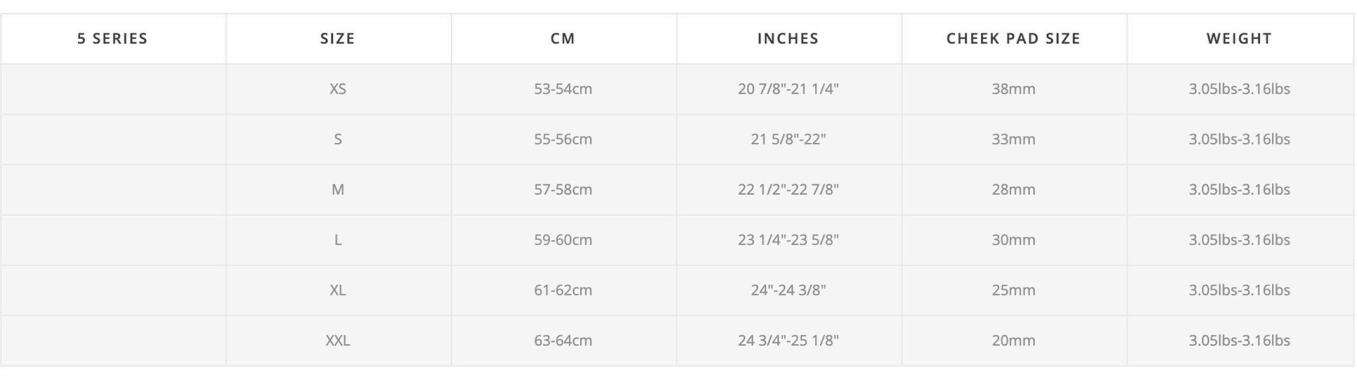Screen dimensions: 1357x378
Task: Select the 20mm cheek pad cell
Action: pos(1014,340)
